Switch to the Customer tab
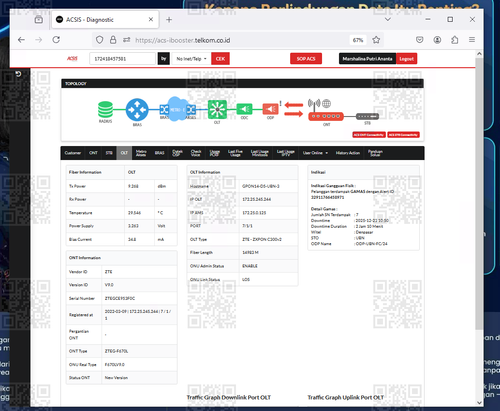Image resolution: width=500 pixels, height=411 pixels. pos(73,153)
